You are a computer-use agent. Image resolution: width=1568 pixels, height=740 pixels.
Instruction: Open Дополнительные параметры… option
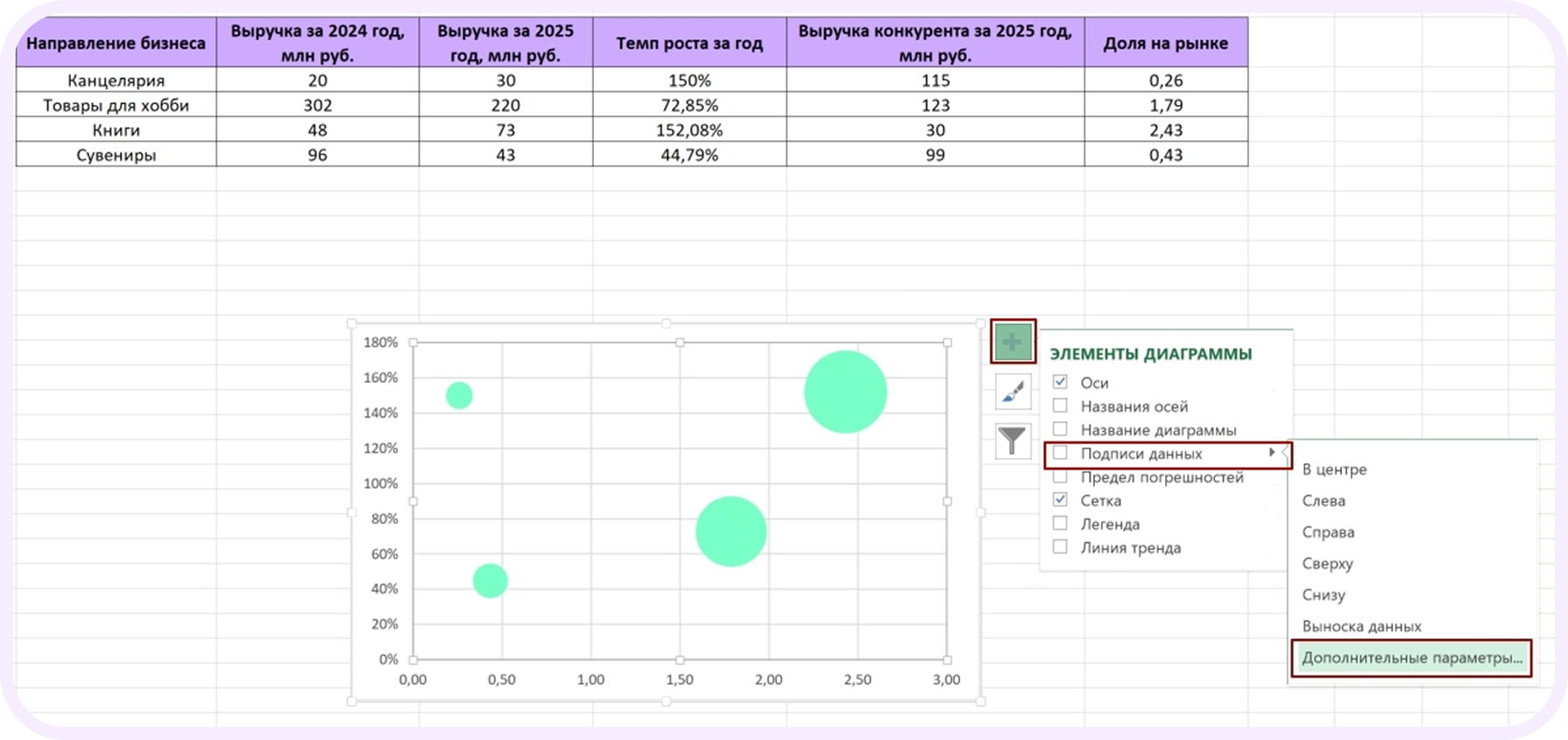[x=1411, y=659]
